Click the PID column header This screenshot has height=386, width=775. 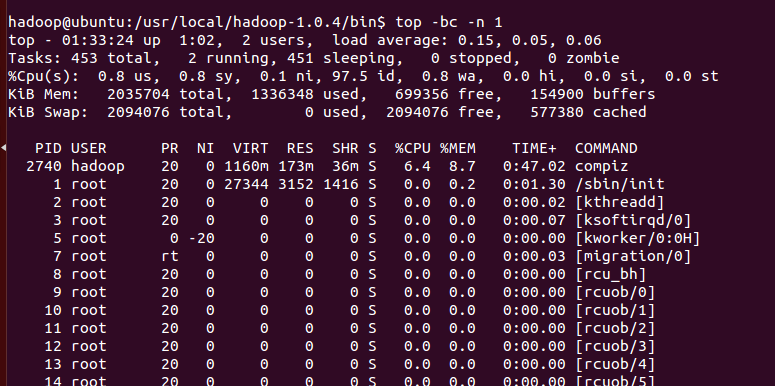tap(48, 148)
